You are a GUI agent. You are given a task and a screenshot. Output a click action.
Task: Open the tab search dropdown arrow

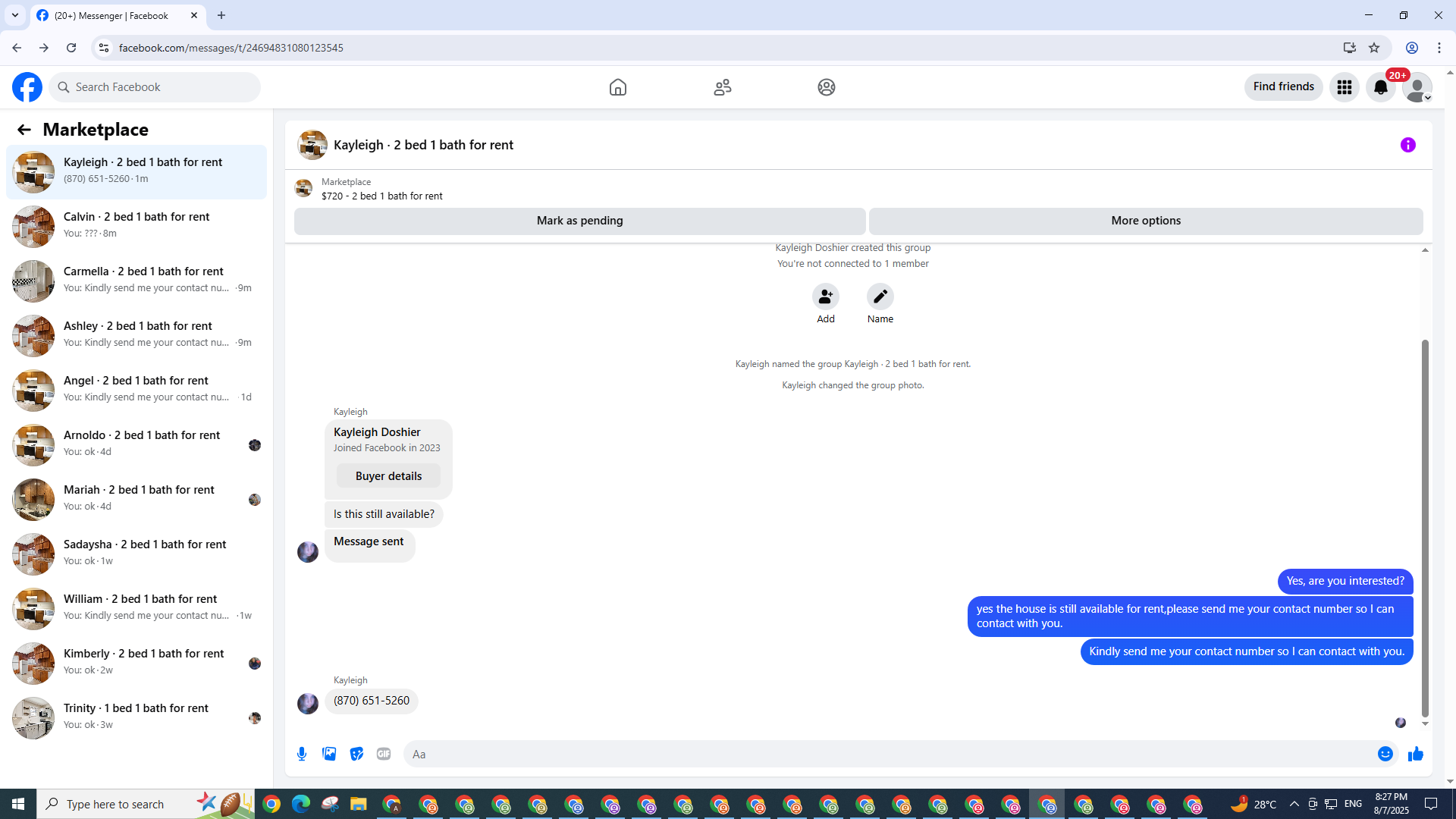point(14,15)
